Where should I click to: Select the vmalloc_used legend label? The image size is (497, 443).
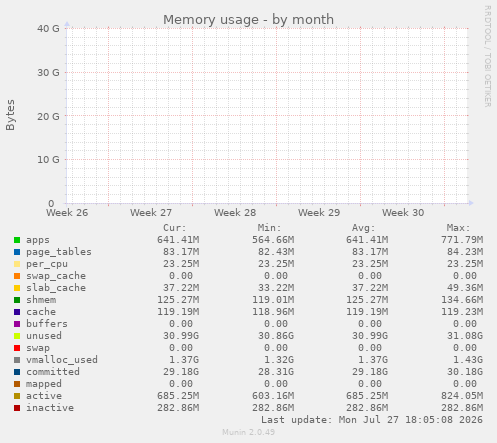62,360
